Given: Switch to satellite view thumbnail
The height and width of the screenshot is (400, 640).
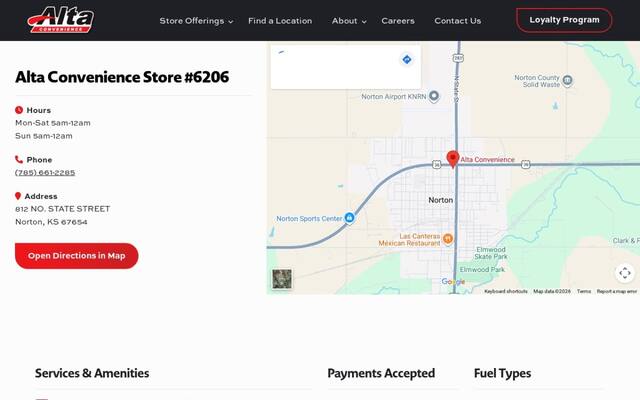Looking at the screenshot, I should click(x=282, y=279).
